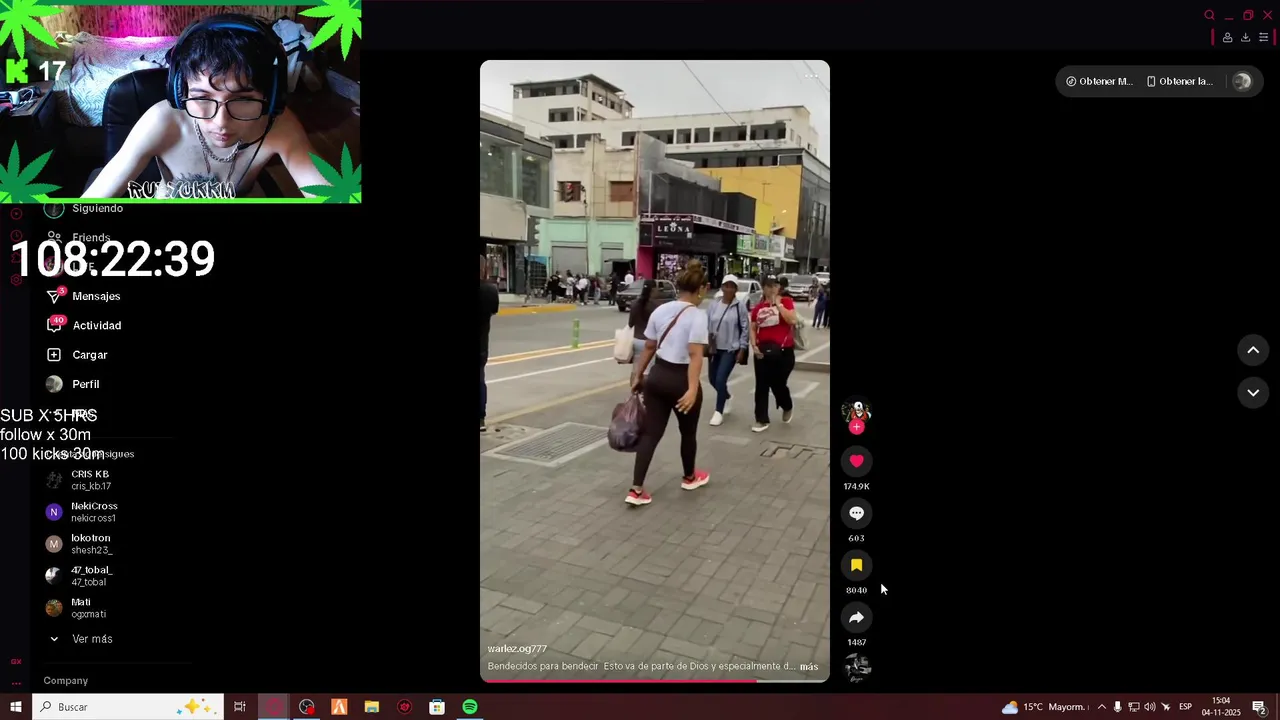The width and height of the screenshot is (1280, 720).
Task: Open lokotron followed account
Action: 80,544
